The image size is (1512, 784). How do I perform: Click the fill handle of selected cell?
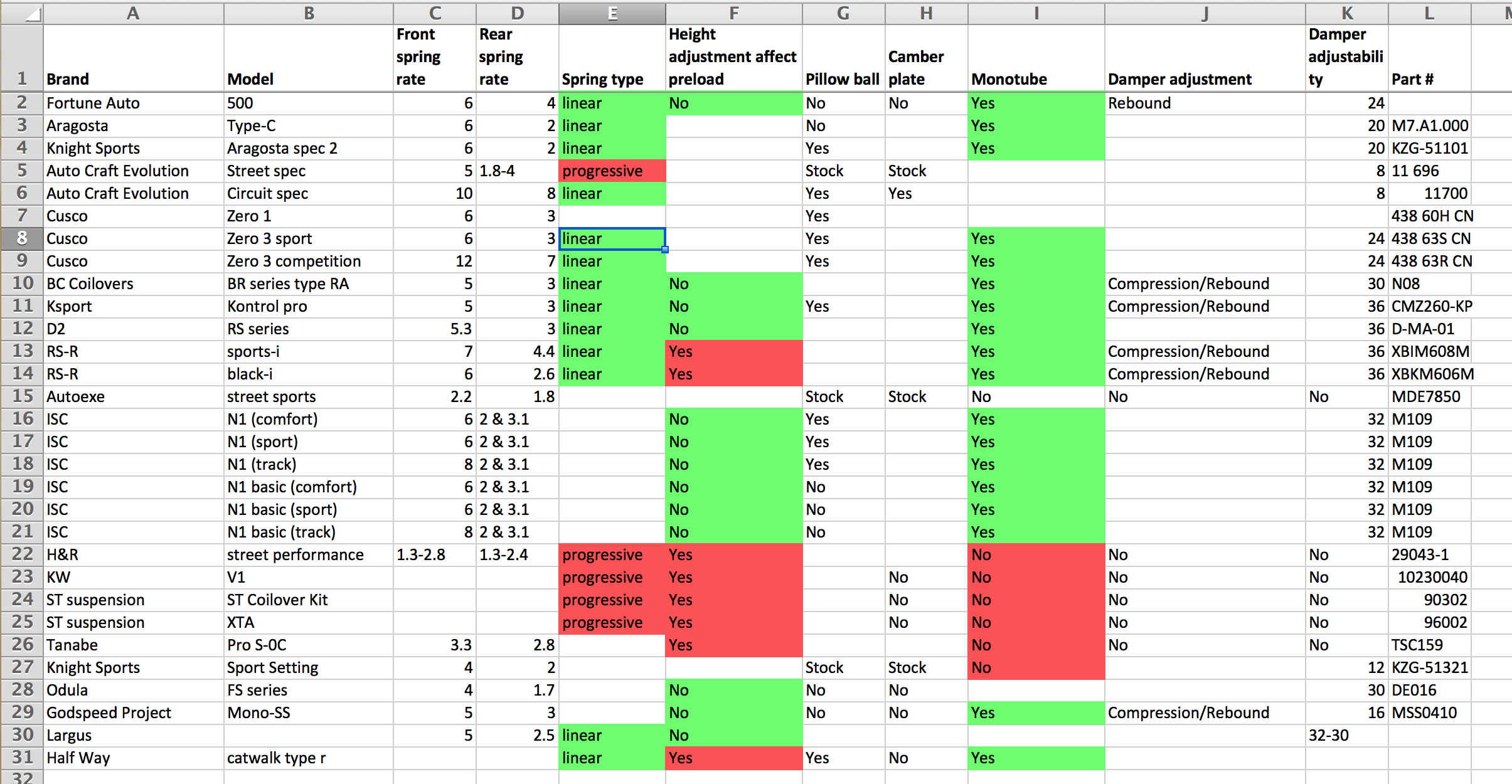point(665,250)
